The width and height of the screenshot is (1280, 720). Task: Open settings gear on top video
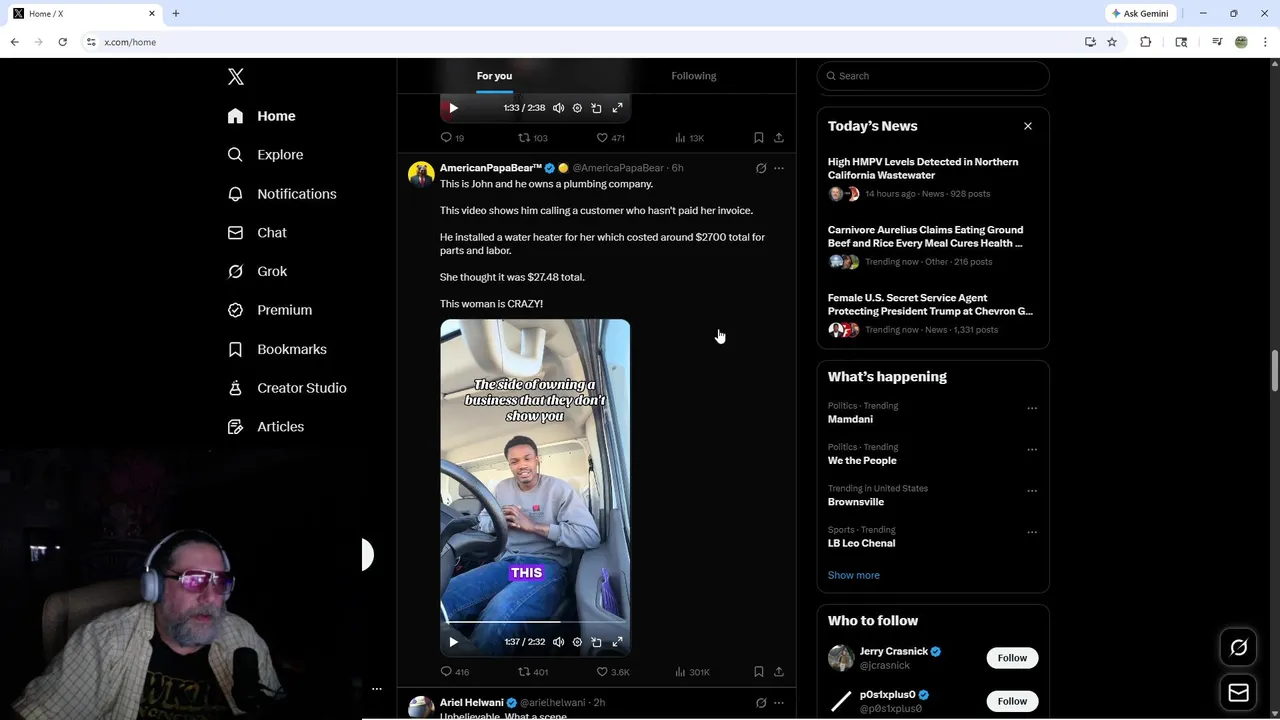coord(577,108)
